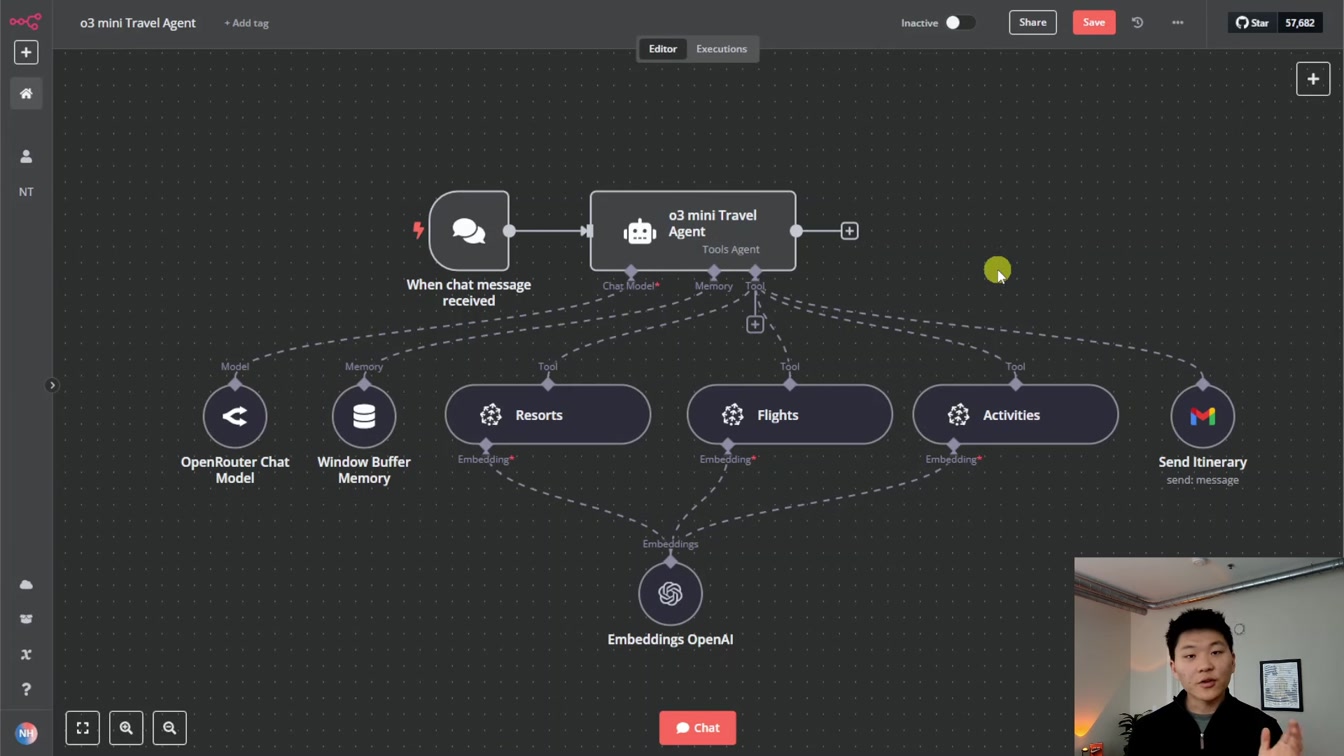Switch to the Executions tab
Viewport: 1344px width, 756px height.
(x=722, y=49)
